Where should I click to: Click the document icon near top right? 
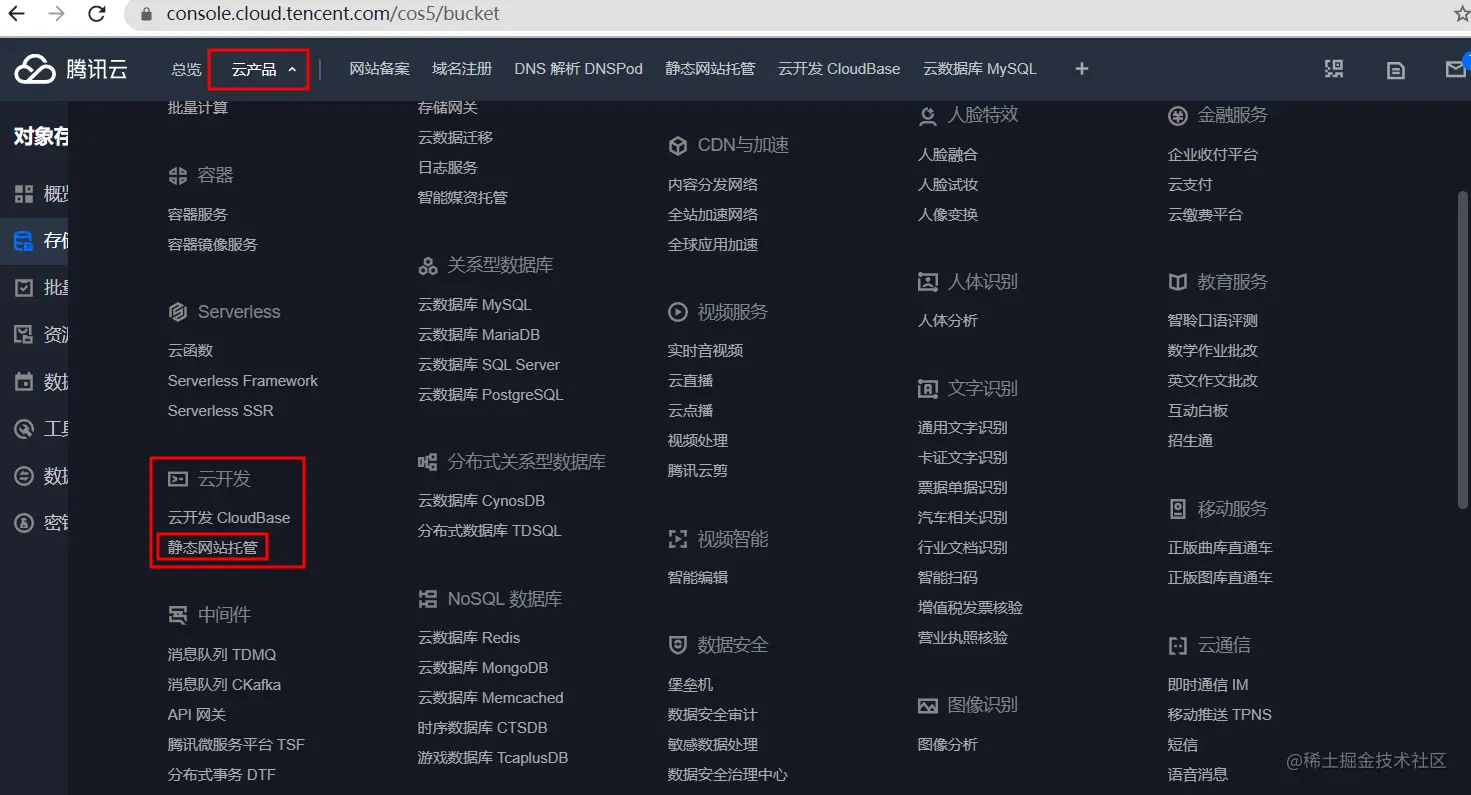(x=1396, y=69)
